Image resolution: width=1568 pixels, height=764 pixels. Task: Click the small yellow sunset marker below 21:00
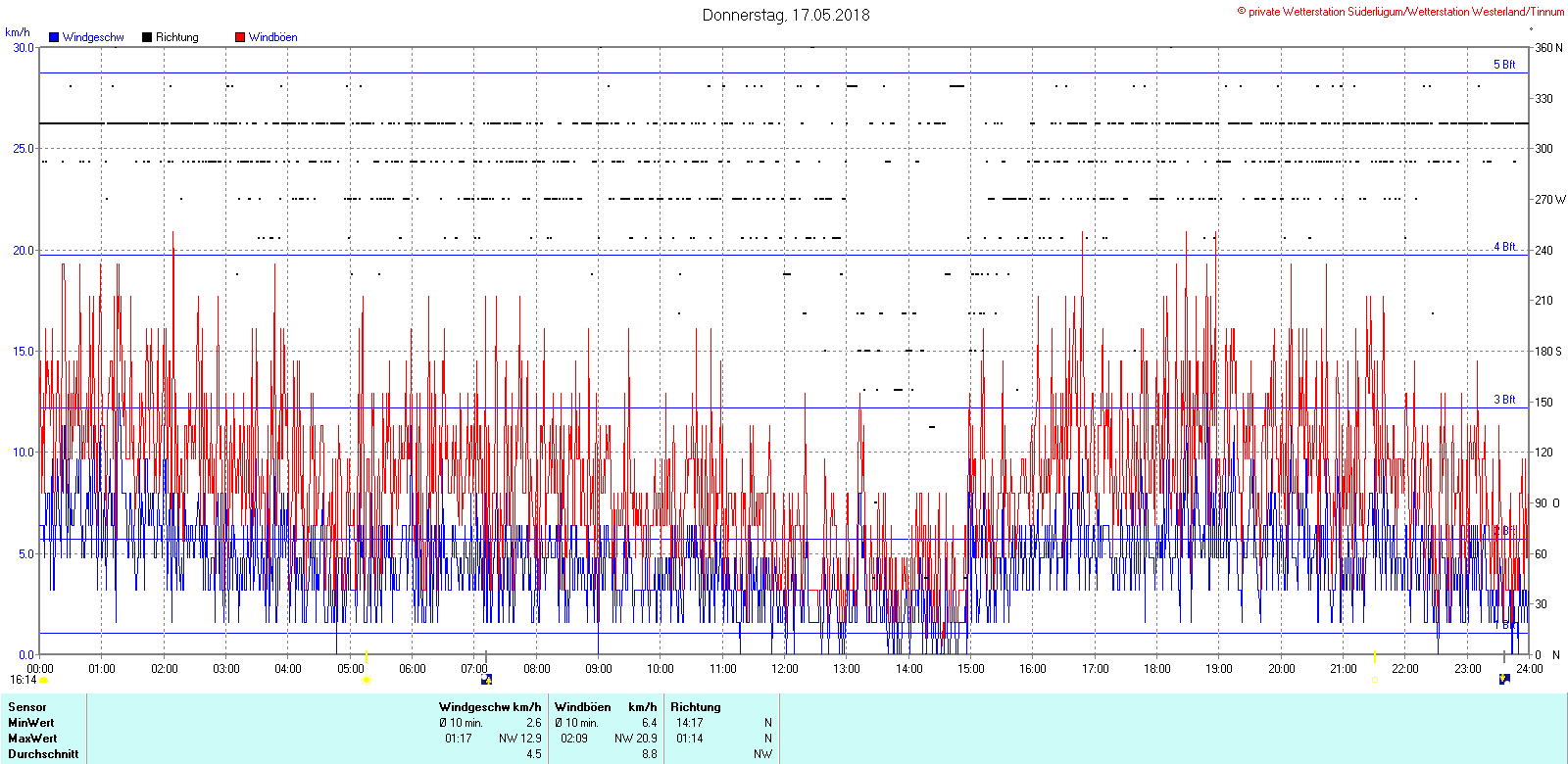coord(1374,680)
